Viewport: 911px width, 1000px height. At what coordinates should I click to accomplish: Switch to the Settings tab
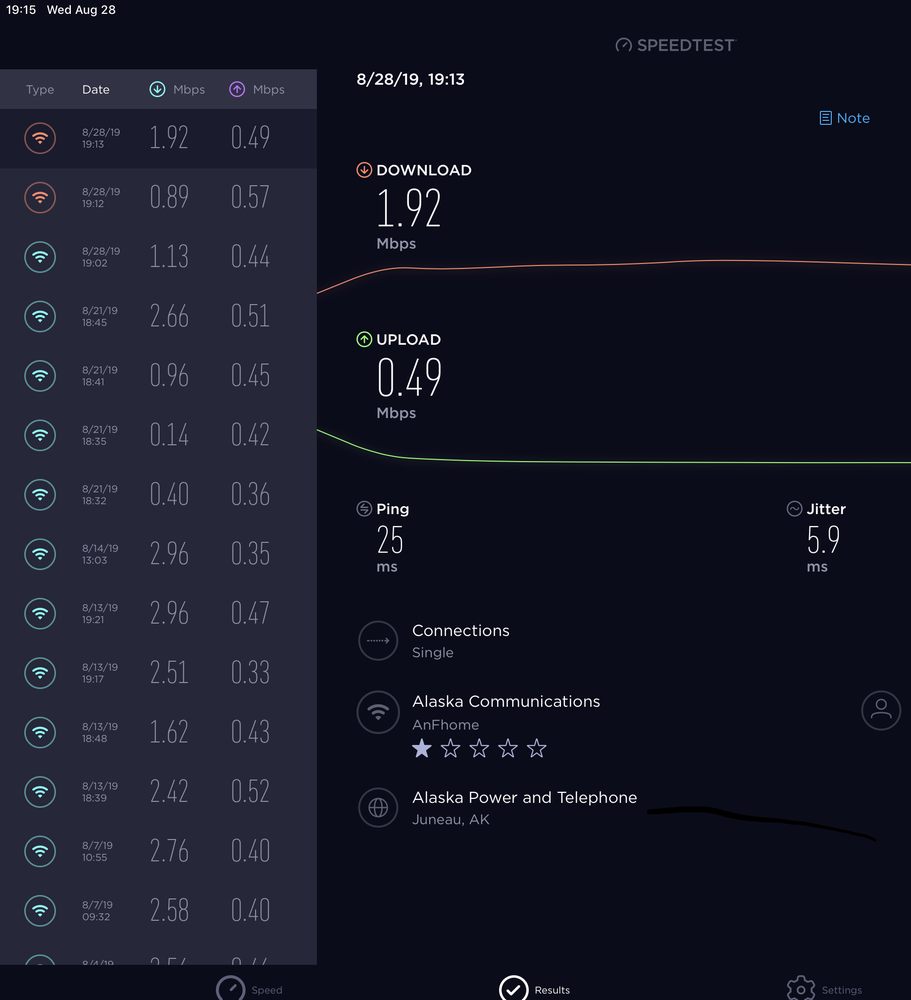tap(801, 988)
